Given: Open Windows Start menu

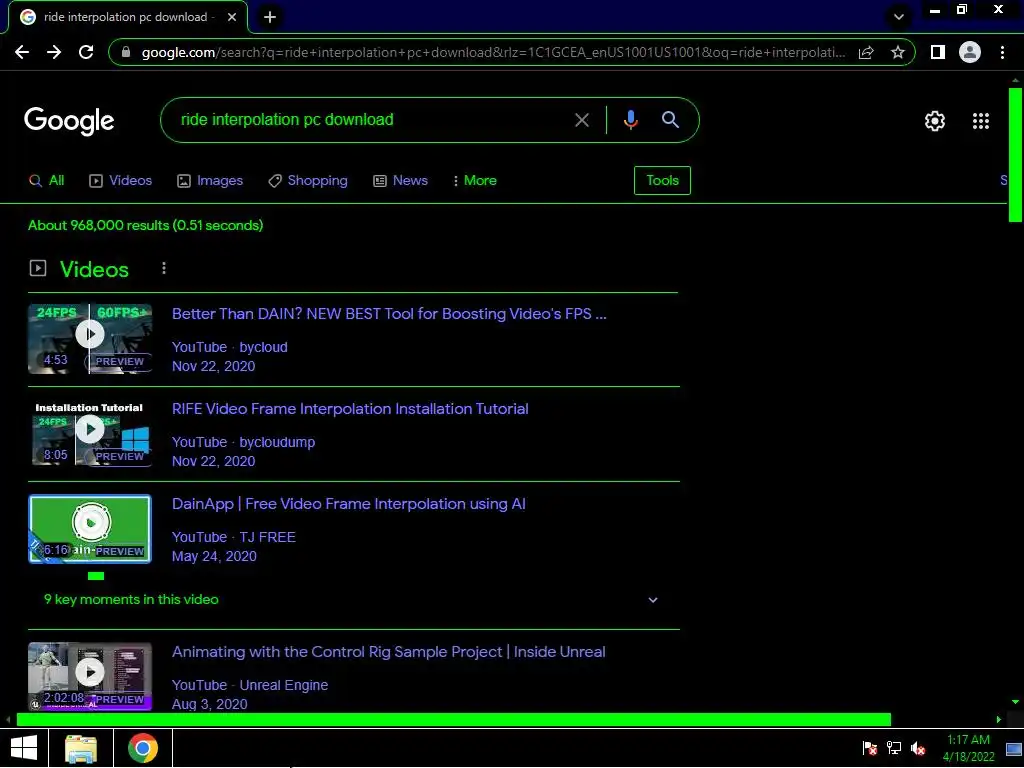Looking at the screenshot, I should [x=24, y=748].
